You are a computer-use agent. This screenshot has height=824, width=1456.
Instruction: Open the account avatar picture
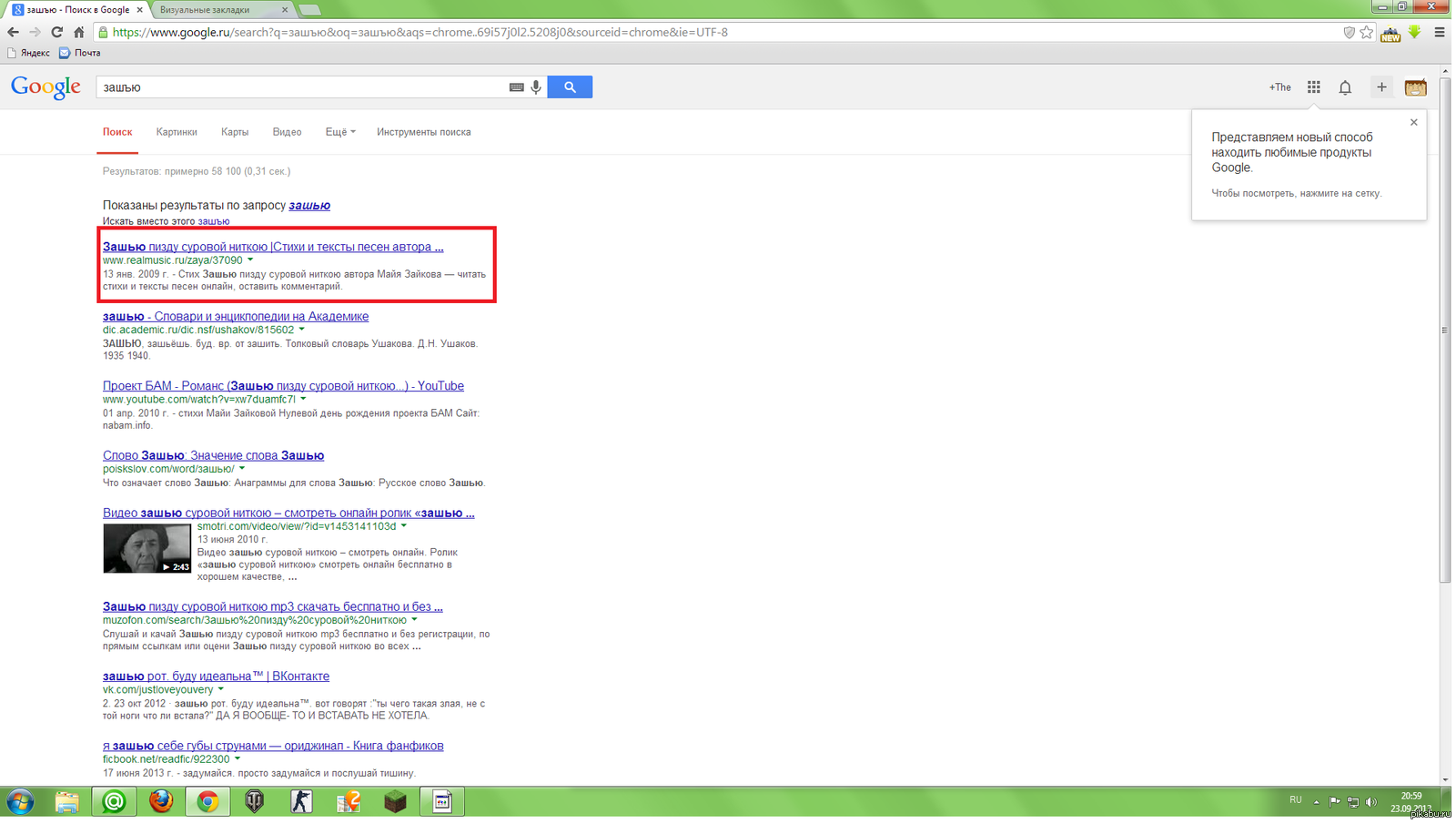click(1416, 87)
